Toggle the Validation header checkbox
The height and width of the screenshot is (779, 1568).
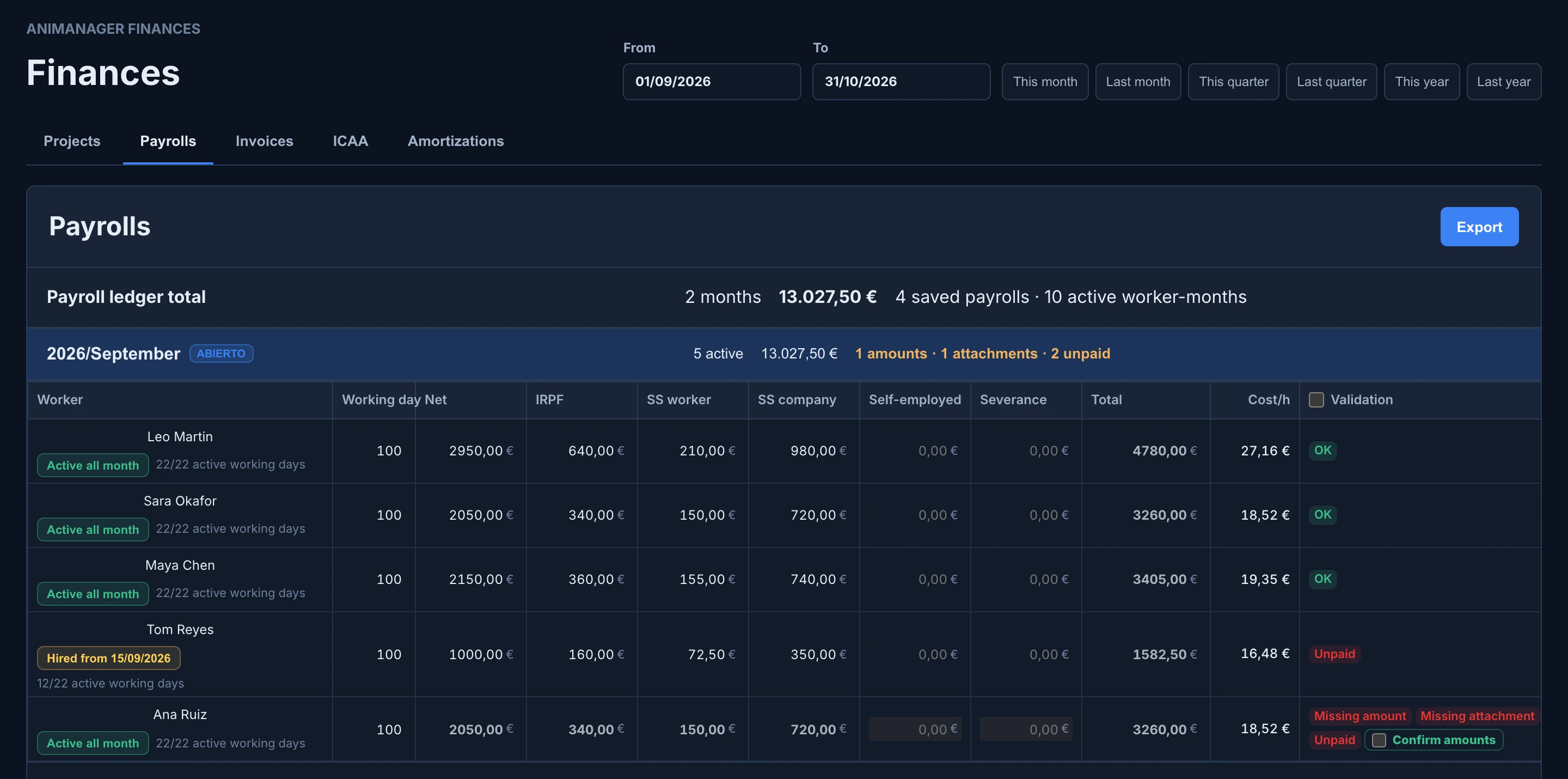pos(1316,399)
